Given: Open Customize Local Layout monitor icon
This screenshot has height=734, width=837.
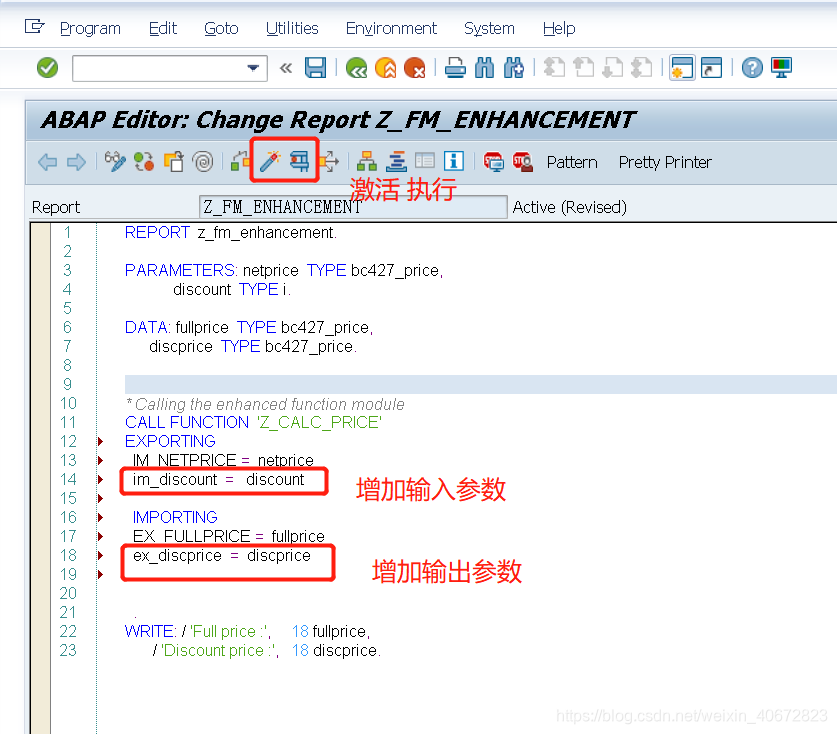Looking at the screenshot, I should click(781, 68).
